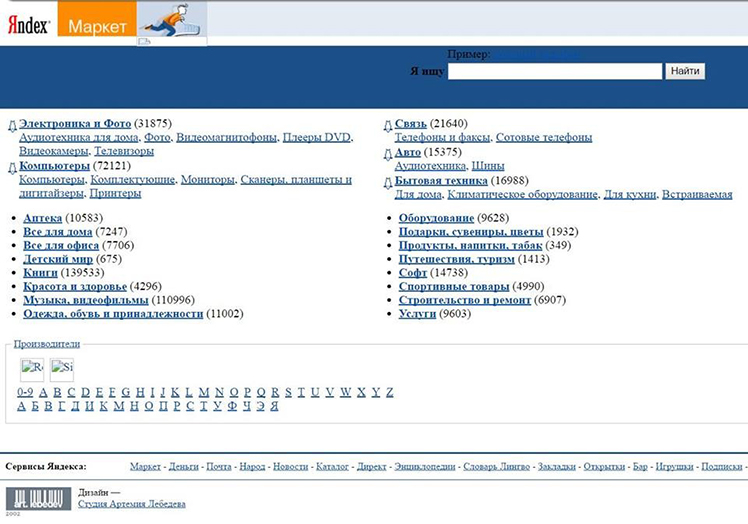Click the second broken manufacturer logo image
The image size is (748, 524).
(x=62, y=369)
